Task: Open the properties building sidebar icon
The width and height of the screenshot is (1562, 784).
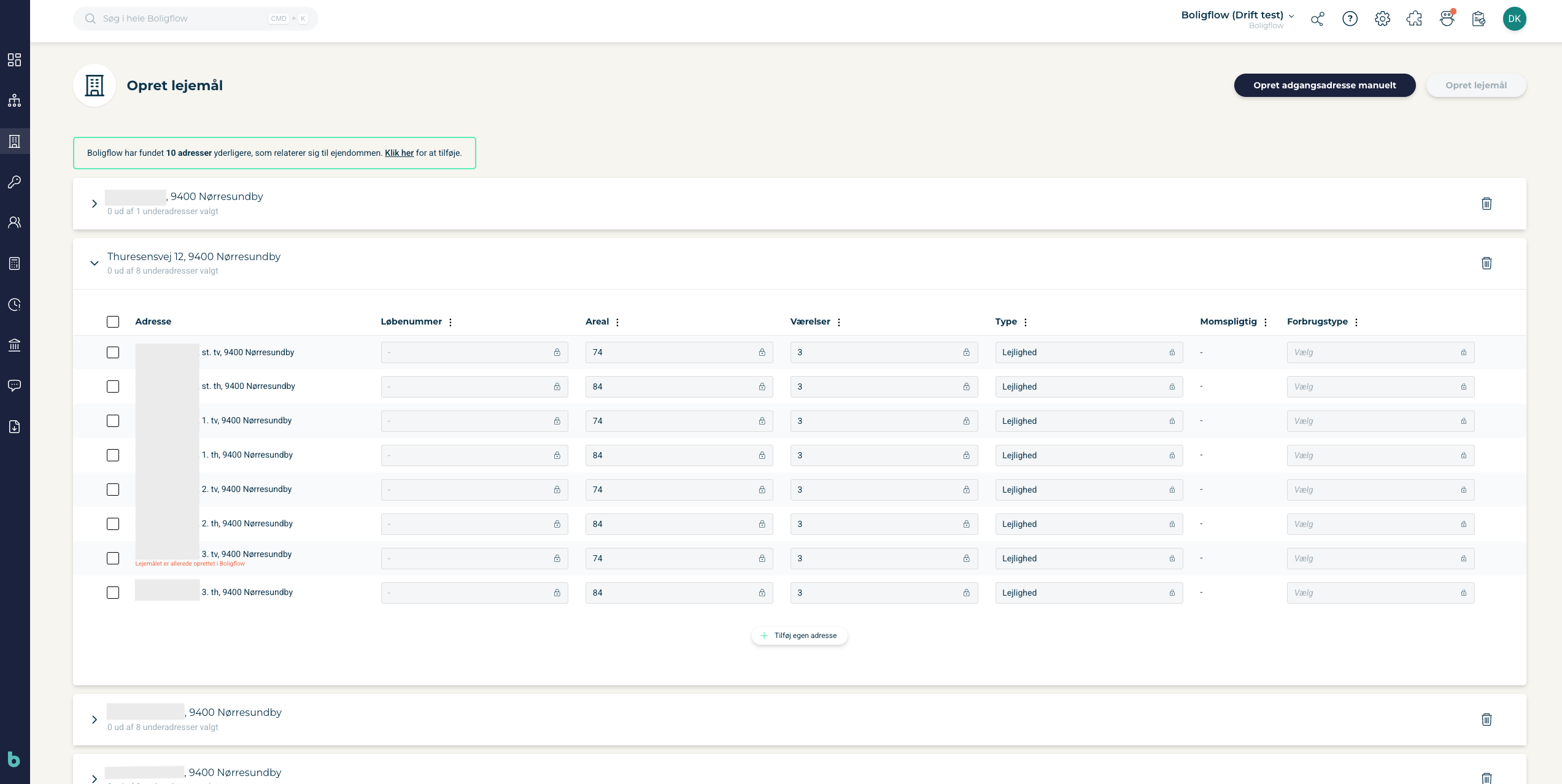Action: point(15,141)
